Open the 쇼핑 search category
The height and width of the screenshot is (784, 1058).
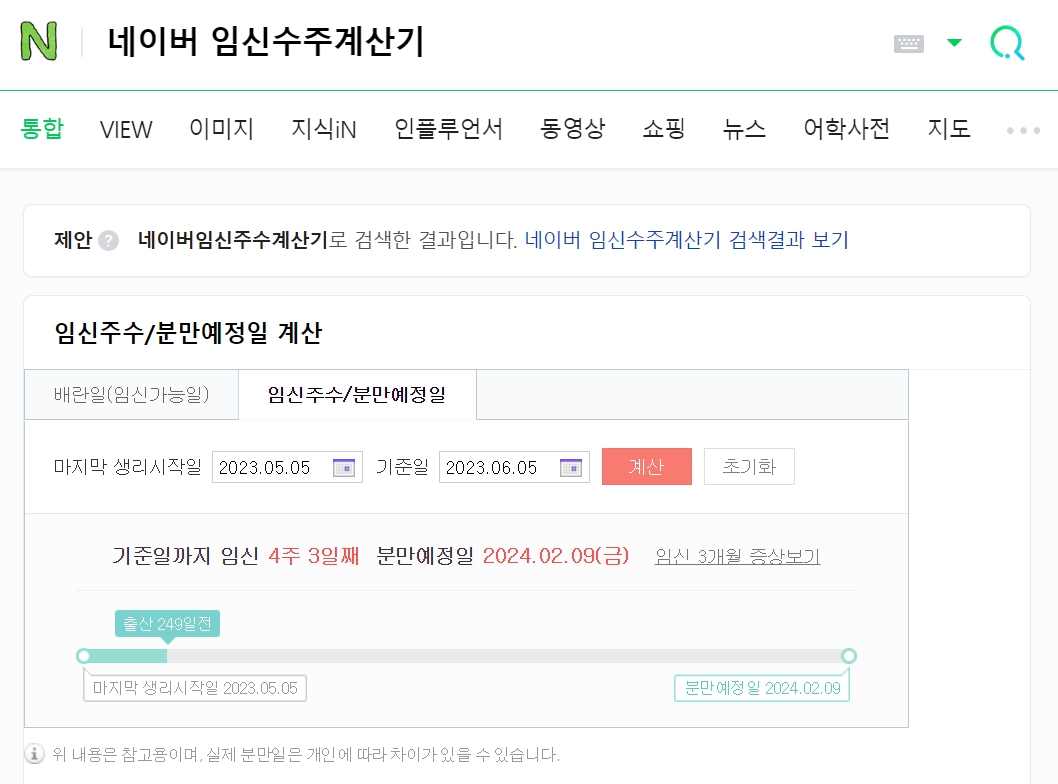(x=662, y=129)
